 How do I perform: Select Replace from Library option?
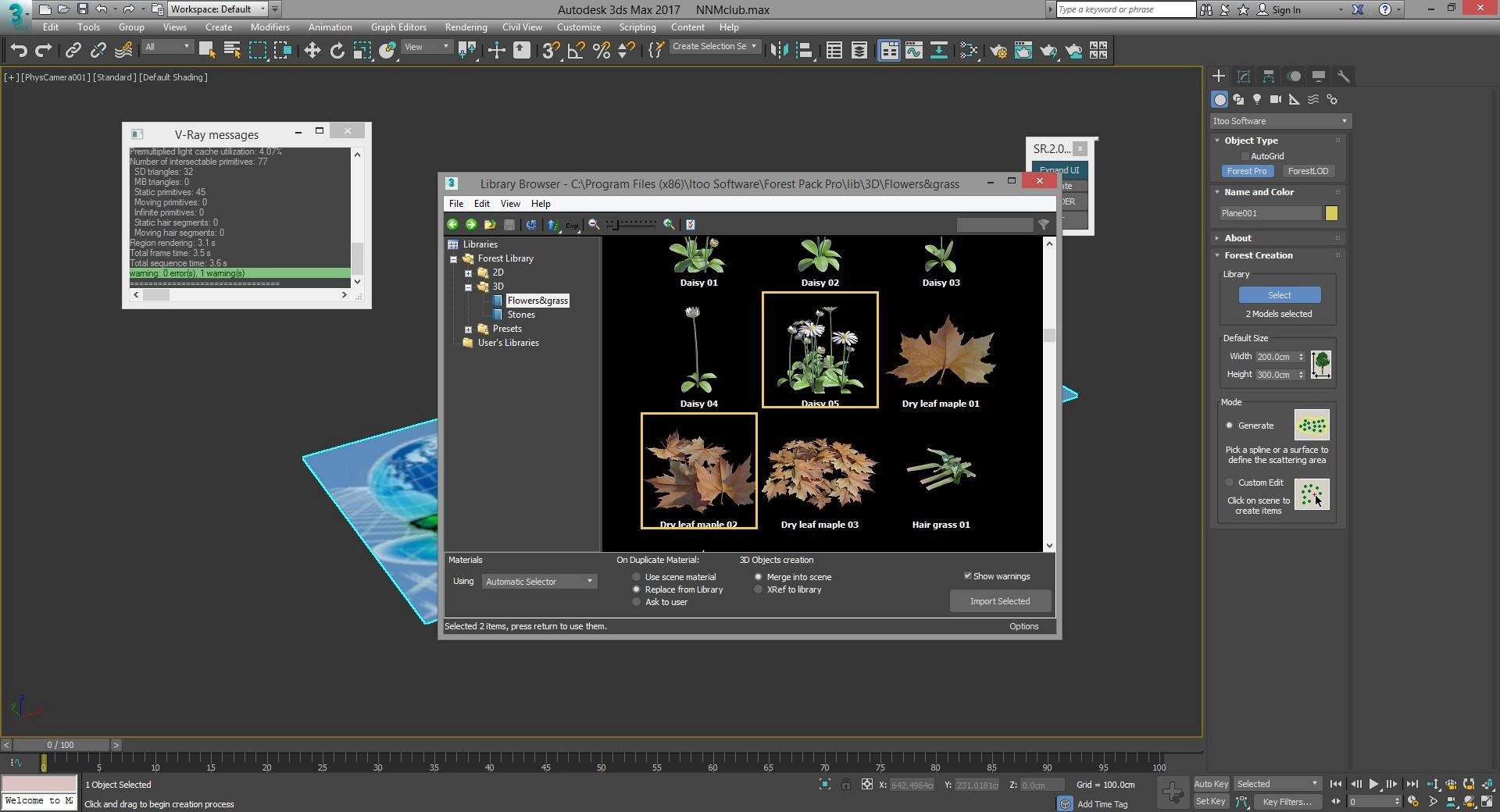pyautogui.click(x=637, y=589)
